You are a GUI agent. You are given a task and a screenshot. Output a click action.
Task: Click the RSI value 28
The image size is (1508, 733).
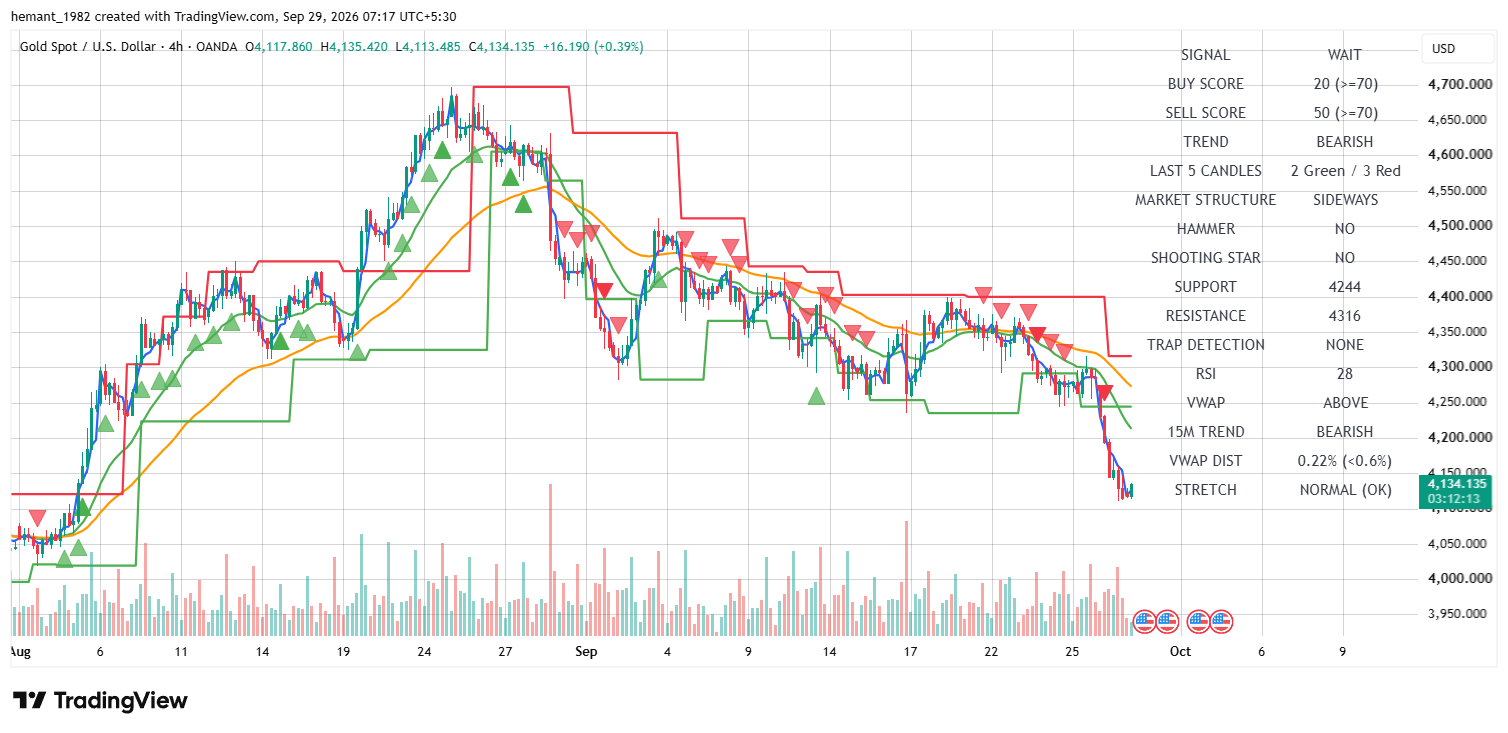click(1345, 374)
